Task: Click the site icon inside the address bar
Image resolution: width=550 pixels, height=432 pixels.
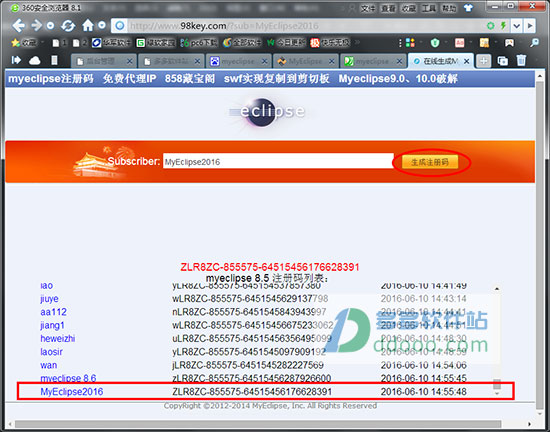Action: pos(120,26)
